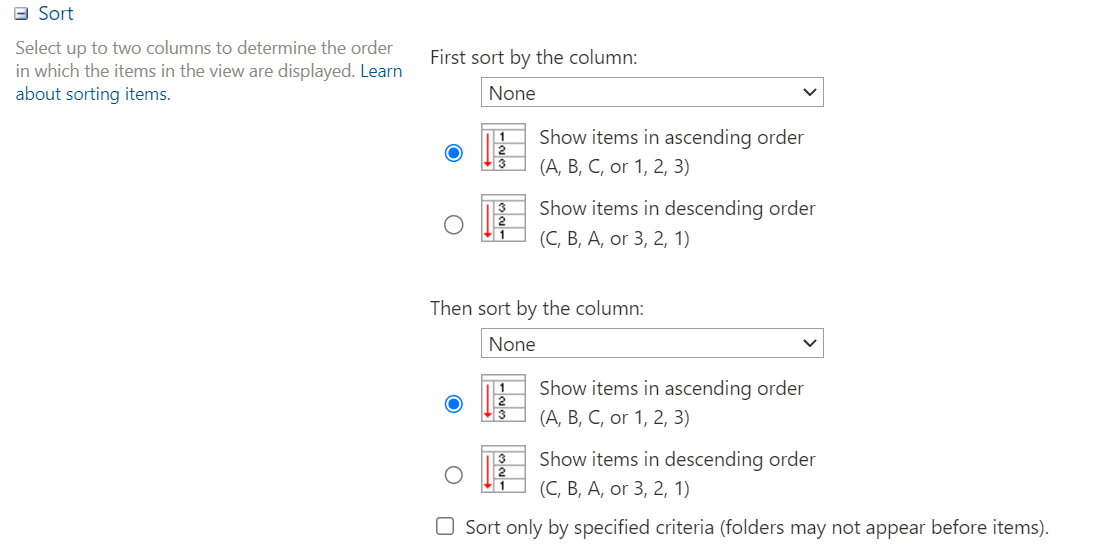The width and height of the screenshot is (1115, 557).
Task: Enable Sort only by specified criteria checkbox
Action: pos(446,527)
